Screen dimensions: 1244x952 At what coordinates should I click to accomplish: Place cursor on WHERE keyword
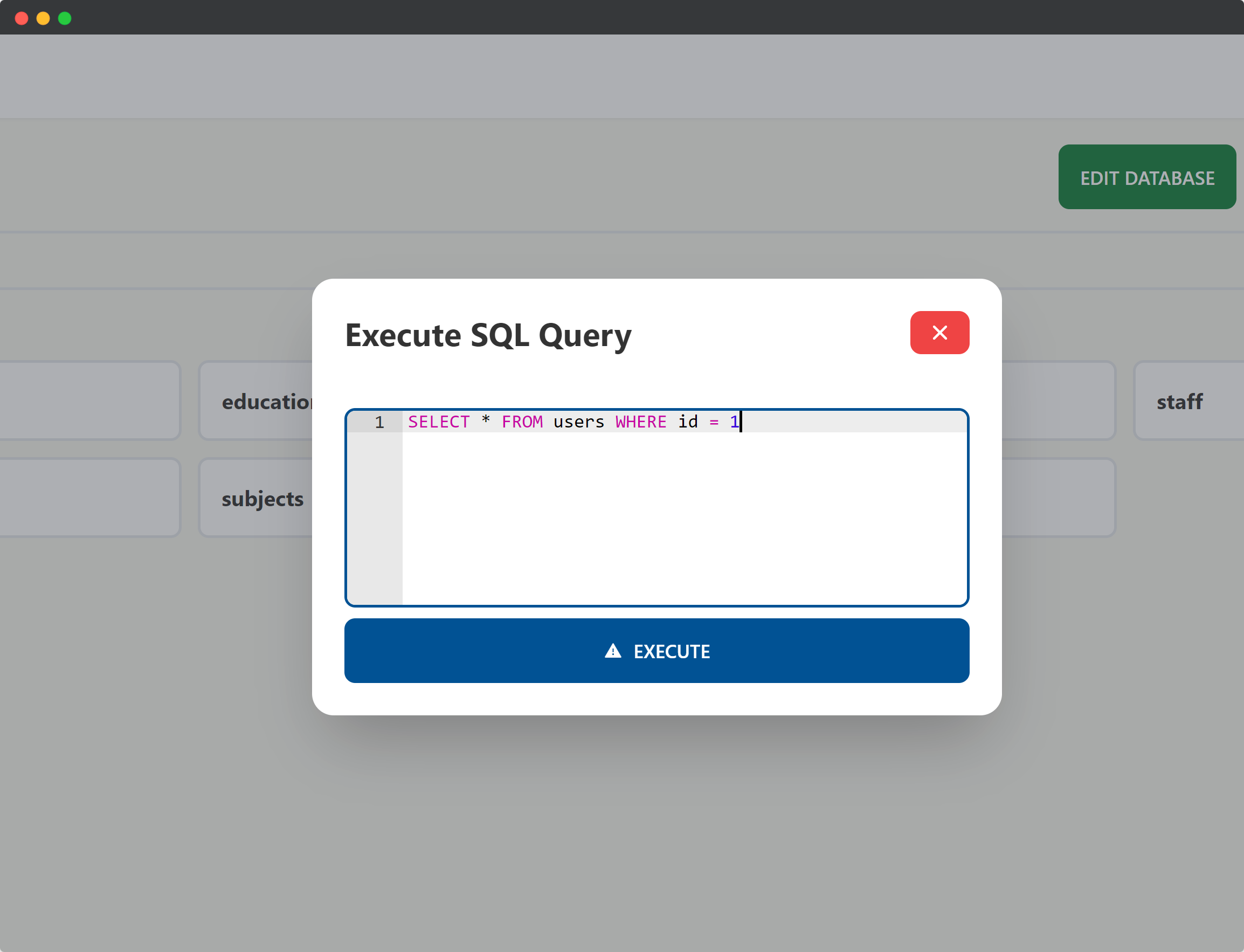coord(640,422)
